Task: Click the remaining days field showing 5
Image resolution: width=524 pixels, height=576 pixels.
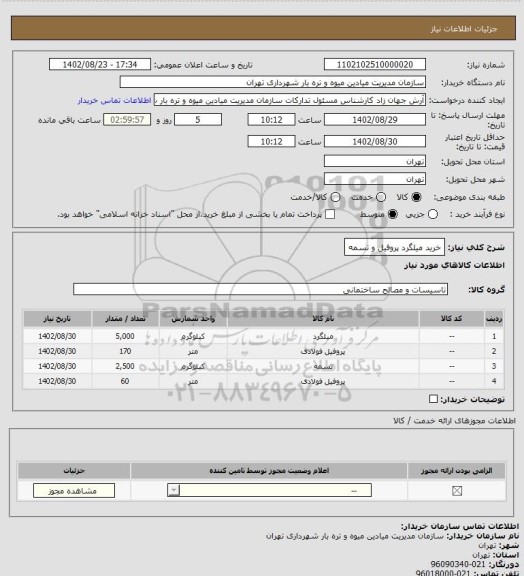Action: click(x=198, y=120)
